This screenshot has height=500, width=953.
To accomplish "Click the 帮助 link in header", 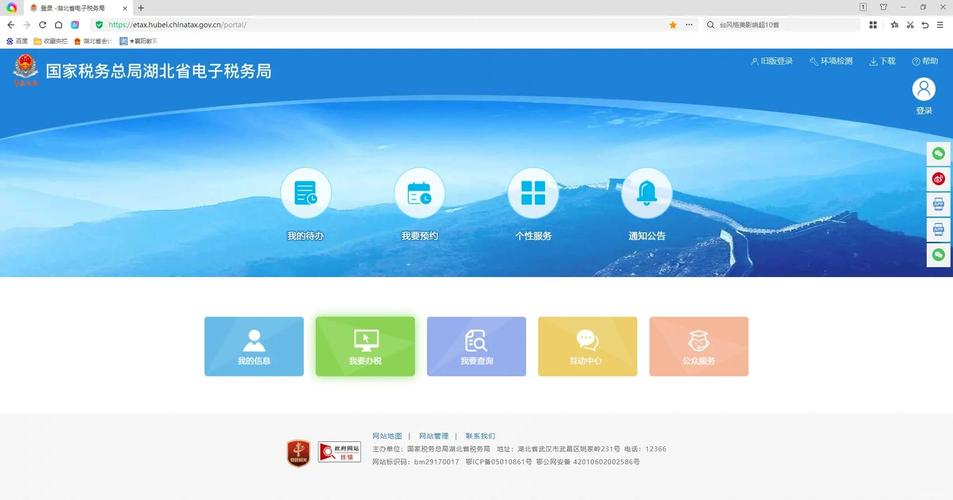I will (925, 61).
